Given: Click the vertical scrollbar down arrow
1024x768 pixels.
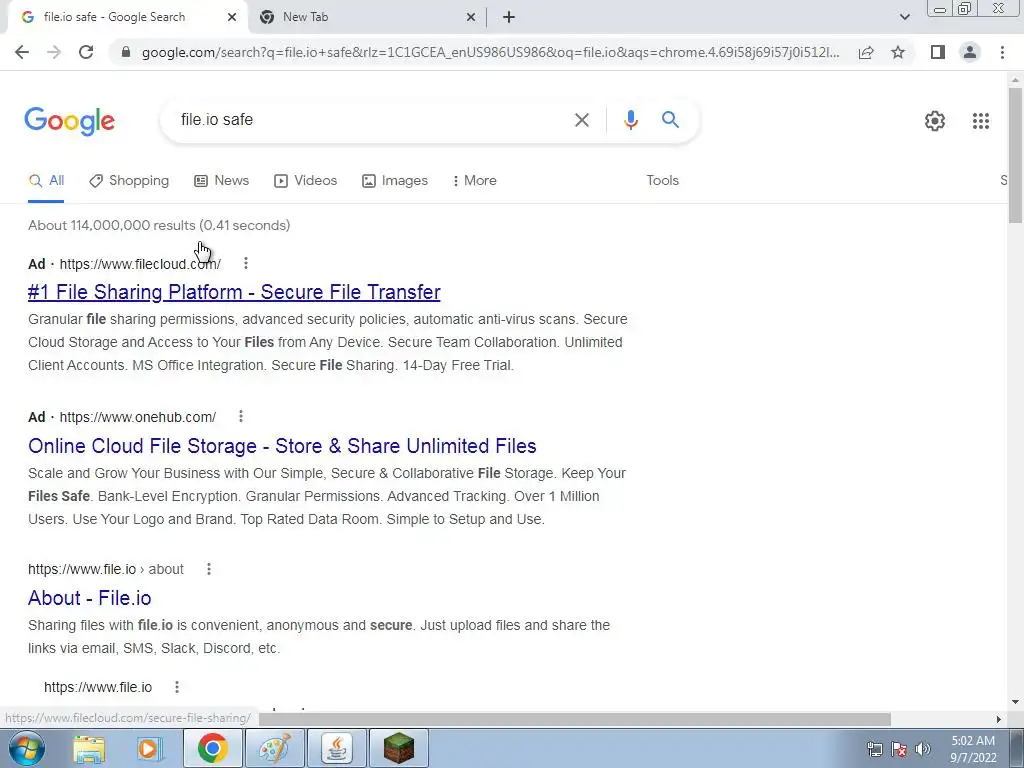Looking at the screenshot, I should 1015,703.
